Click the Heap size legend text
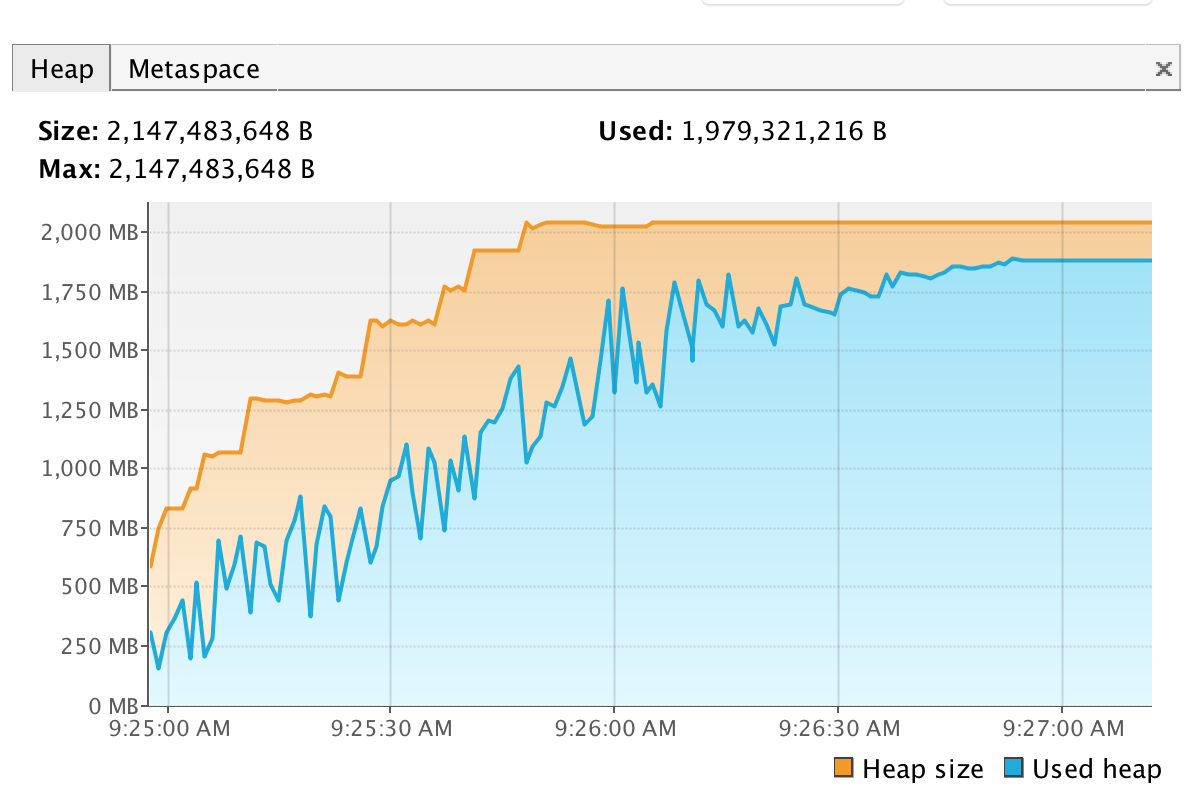The height and width of the screenshot is (790, 1188). click(x=925, y=769)
